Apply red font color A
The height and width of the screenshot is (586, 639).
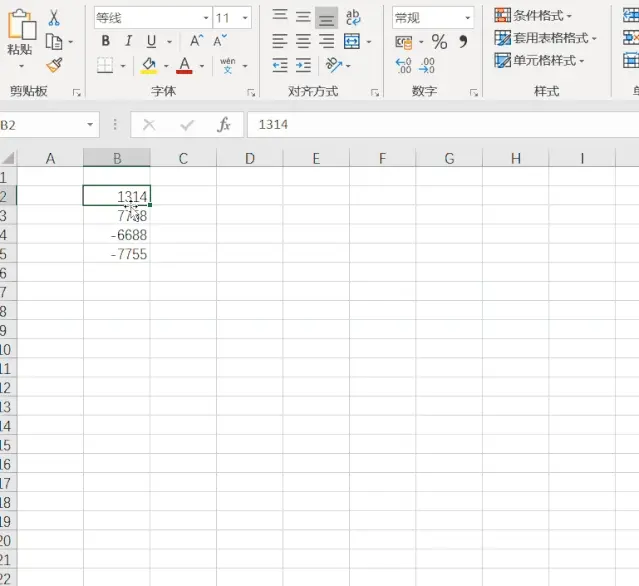click(184, 65)
